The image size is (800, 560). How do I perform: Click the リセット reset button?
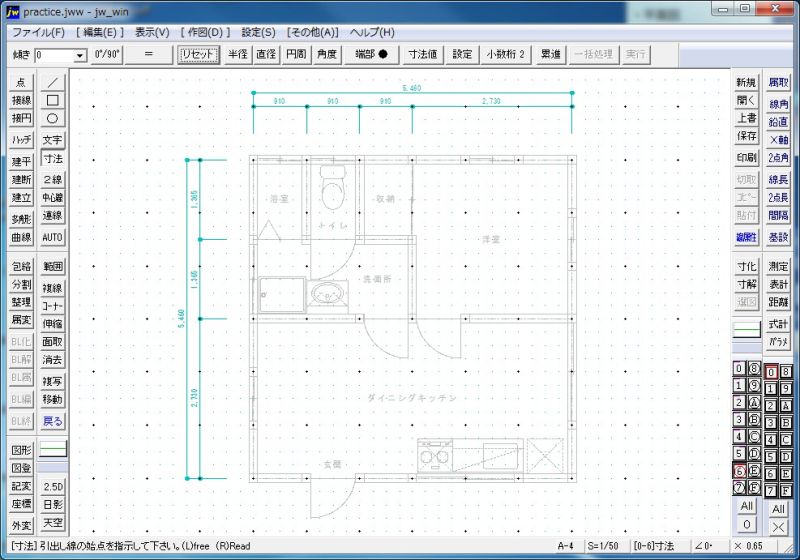(x=198, y=54)
